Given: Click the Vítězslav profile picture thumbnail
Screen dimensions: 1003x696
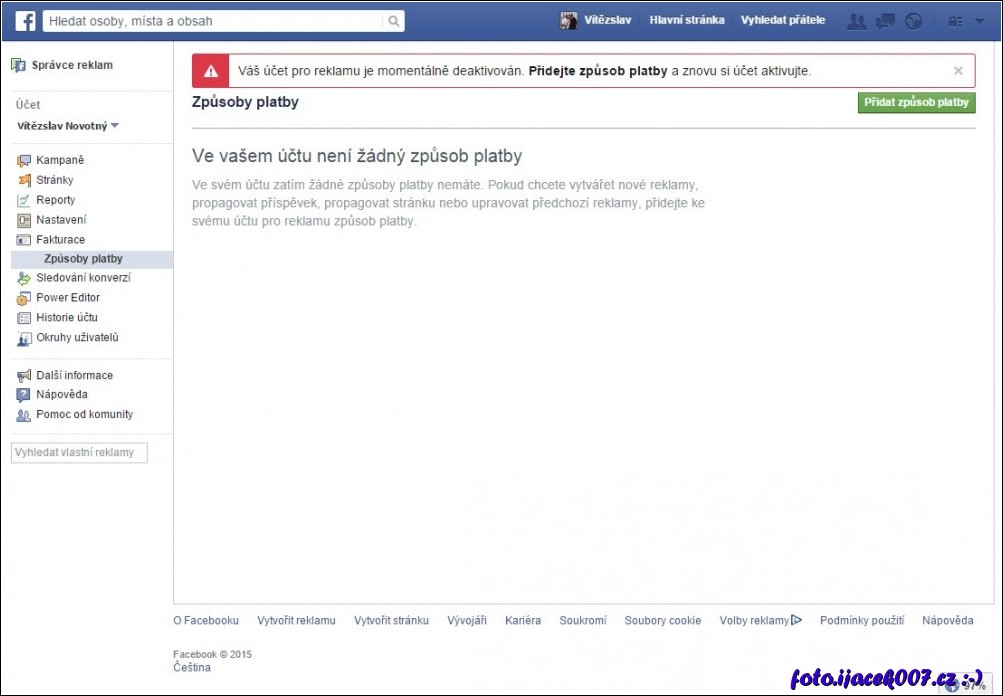Looking at the screenshot, I should pyautogui.click(x=569, y=21).
